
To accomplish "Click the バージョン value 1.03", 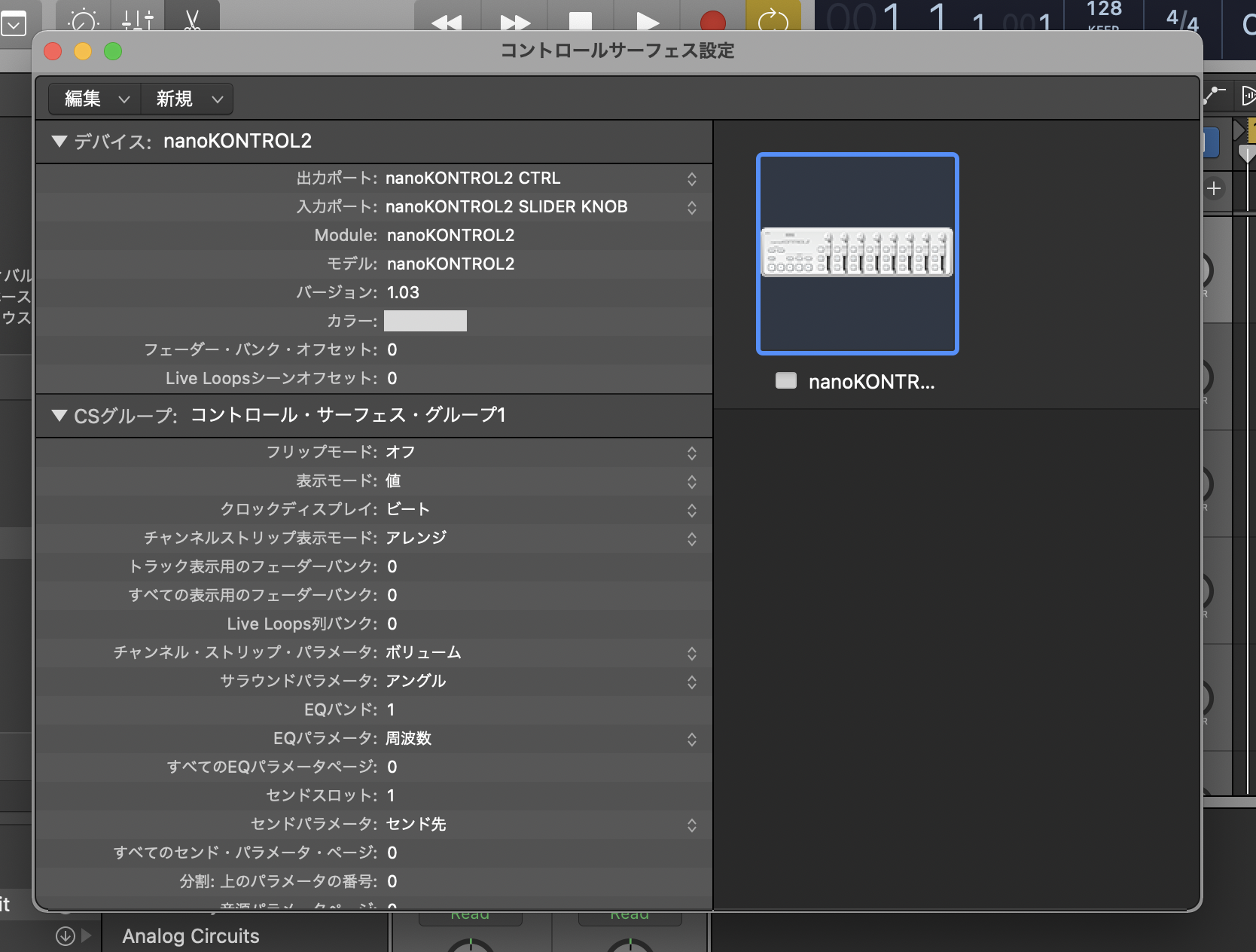I will click(x=403, y=292).
